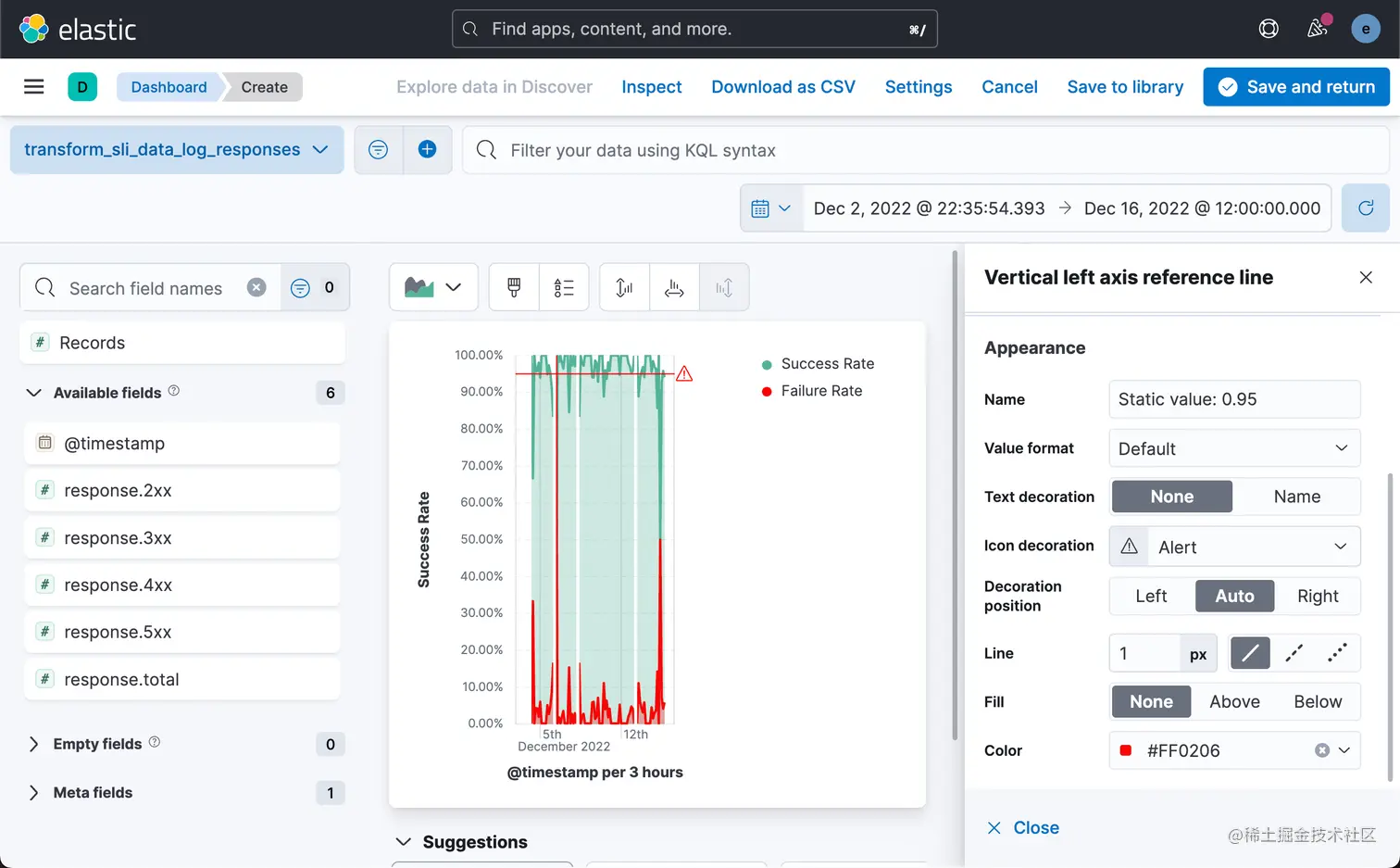Click the add filter plus icon

427,149
